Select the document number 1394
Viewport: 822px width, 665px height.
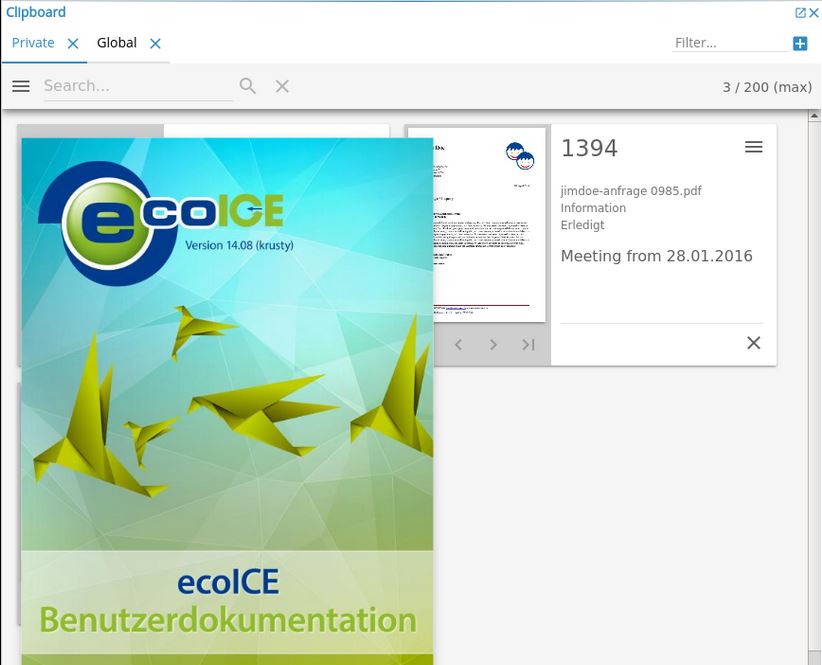point(589,148)
